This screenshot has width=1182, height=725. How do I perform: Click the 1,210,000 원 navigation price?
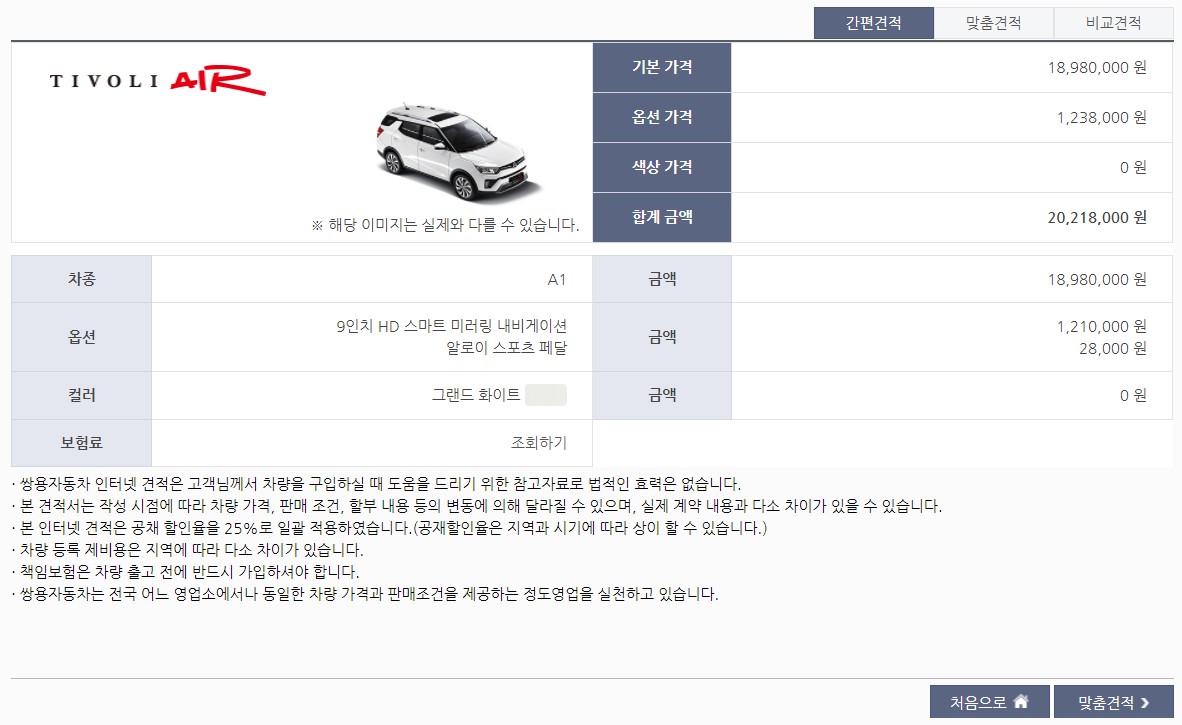1101,326
